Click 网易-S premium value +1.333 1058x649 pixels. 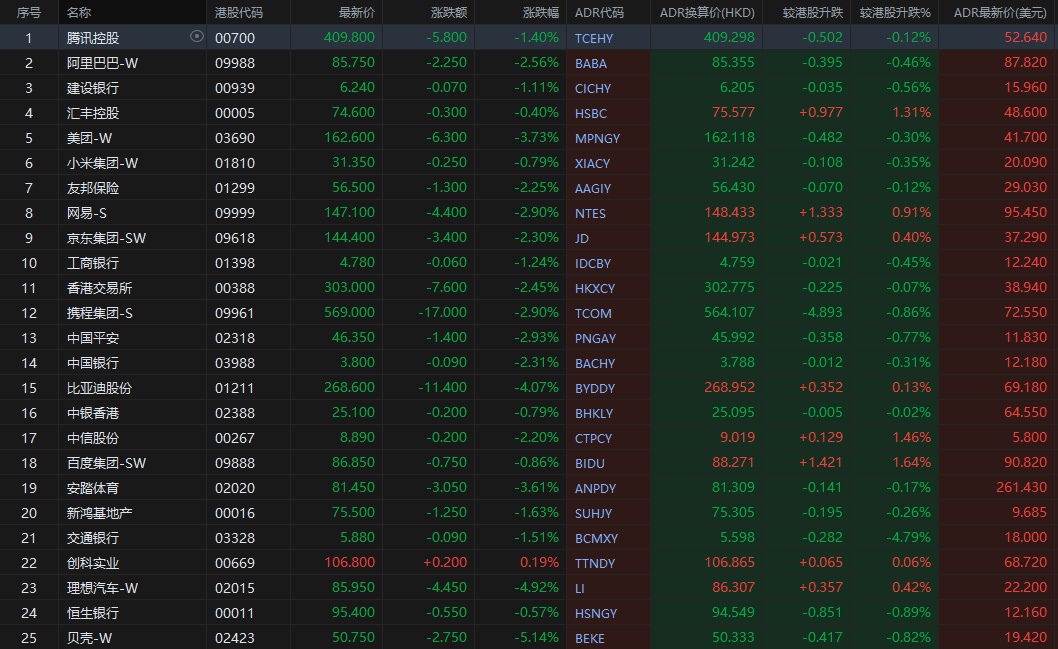[821, 213]
